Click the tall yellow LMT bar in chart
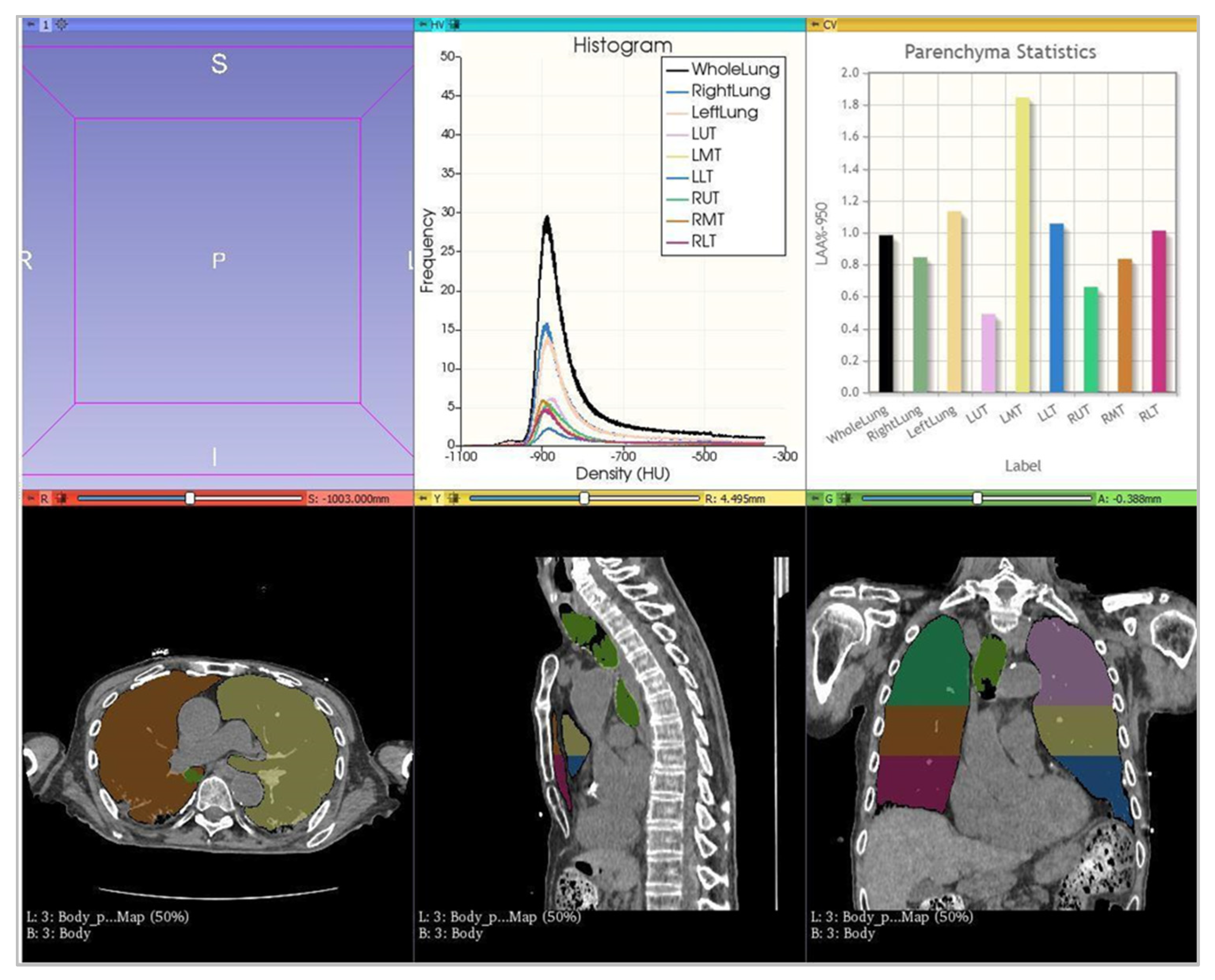1215x980 pixels. click(x=1022, y=244)
